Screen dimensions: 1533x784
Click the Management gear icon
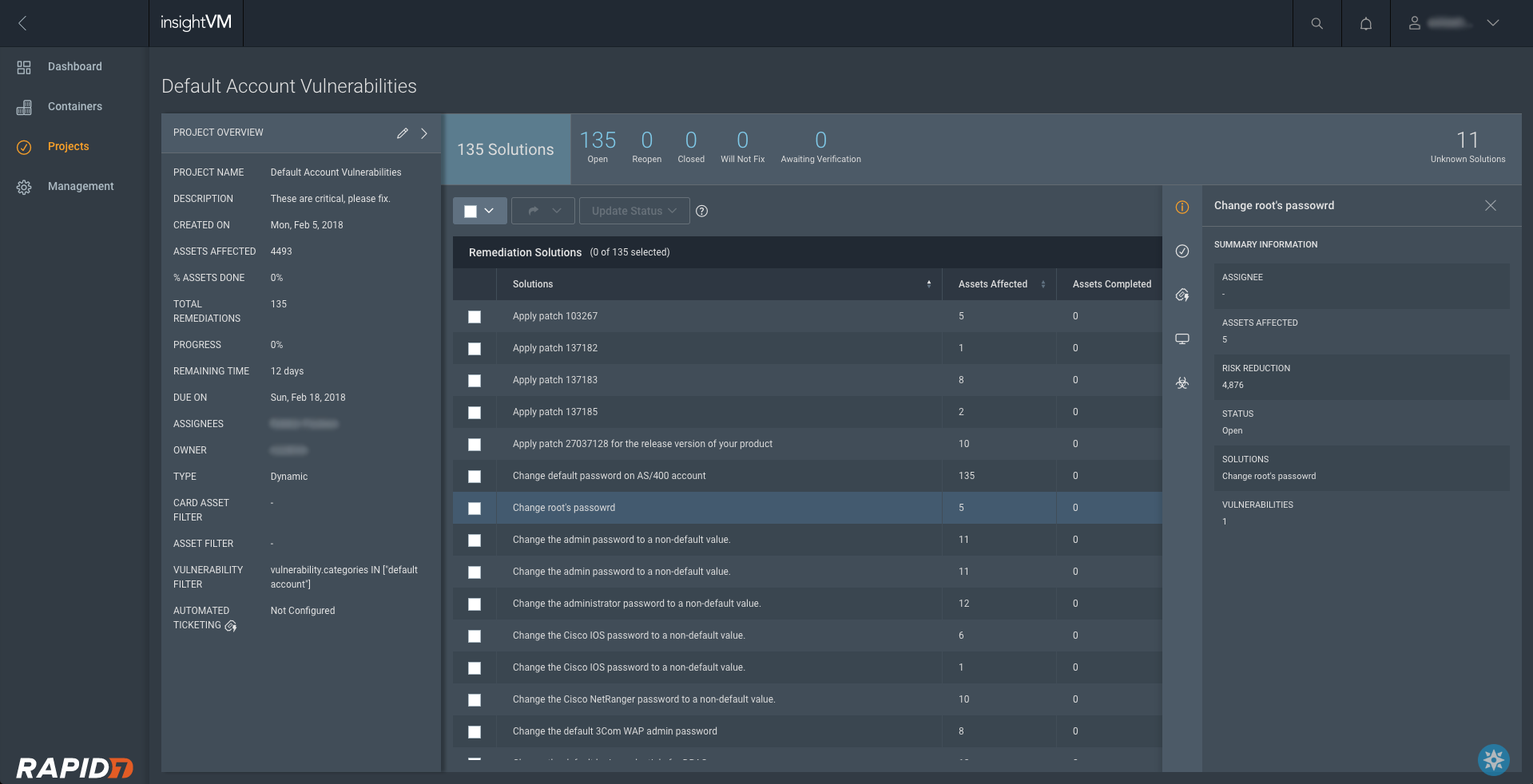24,187
